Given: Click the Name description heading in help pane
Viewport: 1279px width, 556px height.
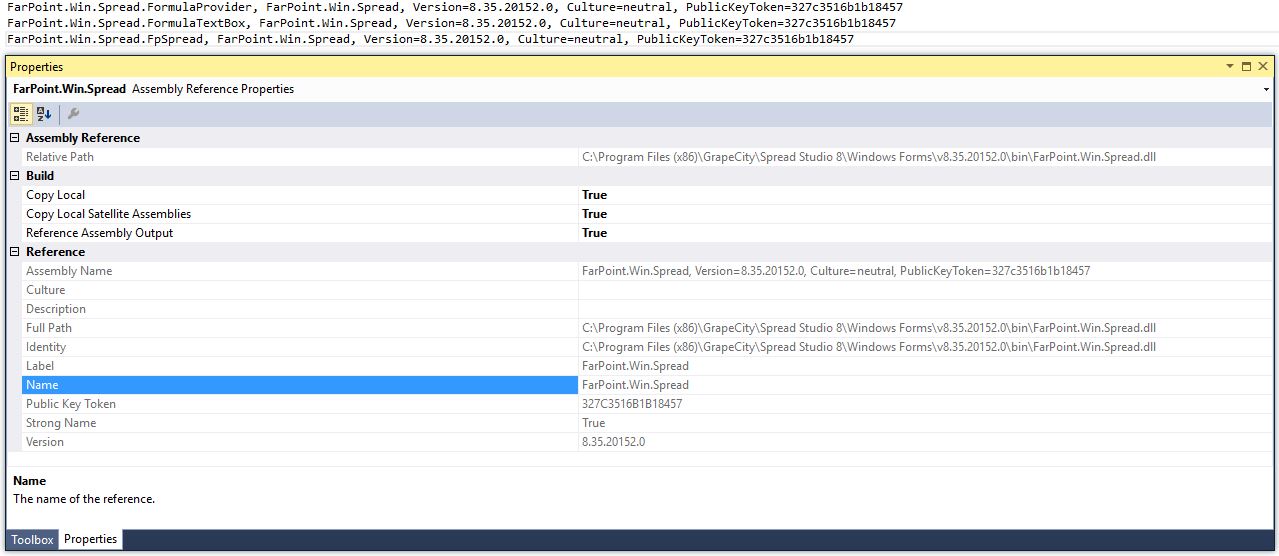Looking at the screenshot, I should (29, 481).
